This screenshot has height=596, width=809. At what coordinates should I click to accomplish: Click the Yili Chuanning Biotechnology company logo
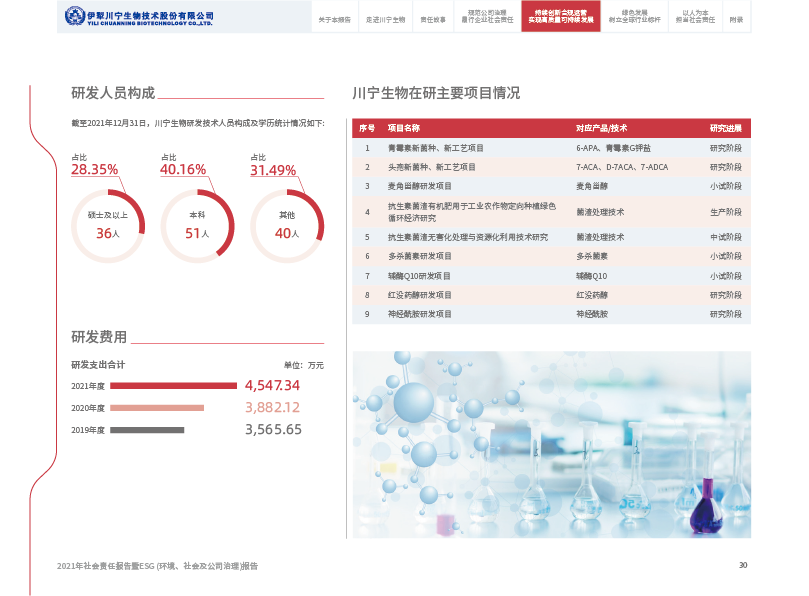[139, 17]
